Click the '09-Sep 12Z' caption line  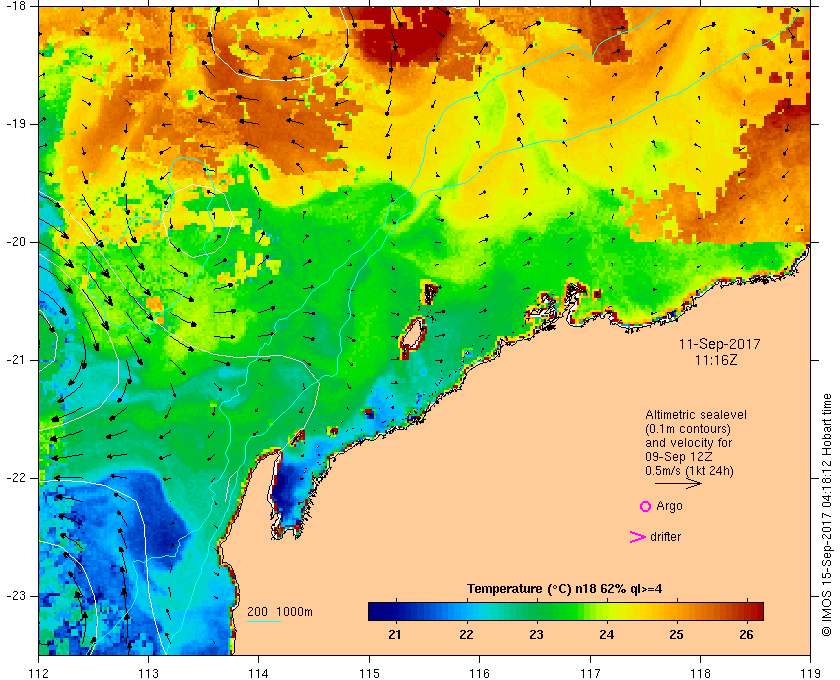coord(679,457)
